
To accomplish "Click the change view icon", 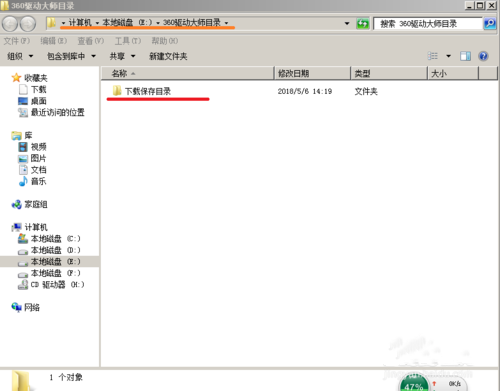I will [x=433, y=56].
